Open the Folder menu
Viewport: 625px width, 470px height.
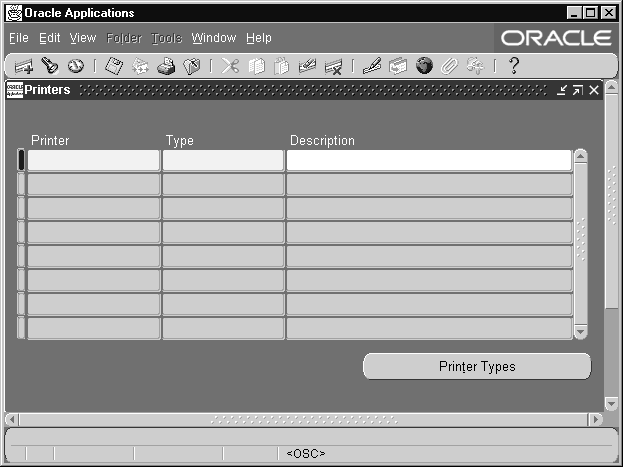(124, 38)
